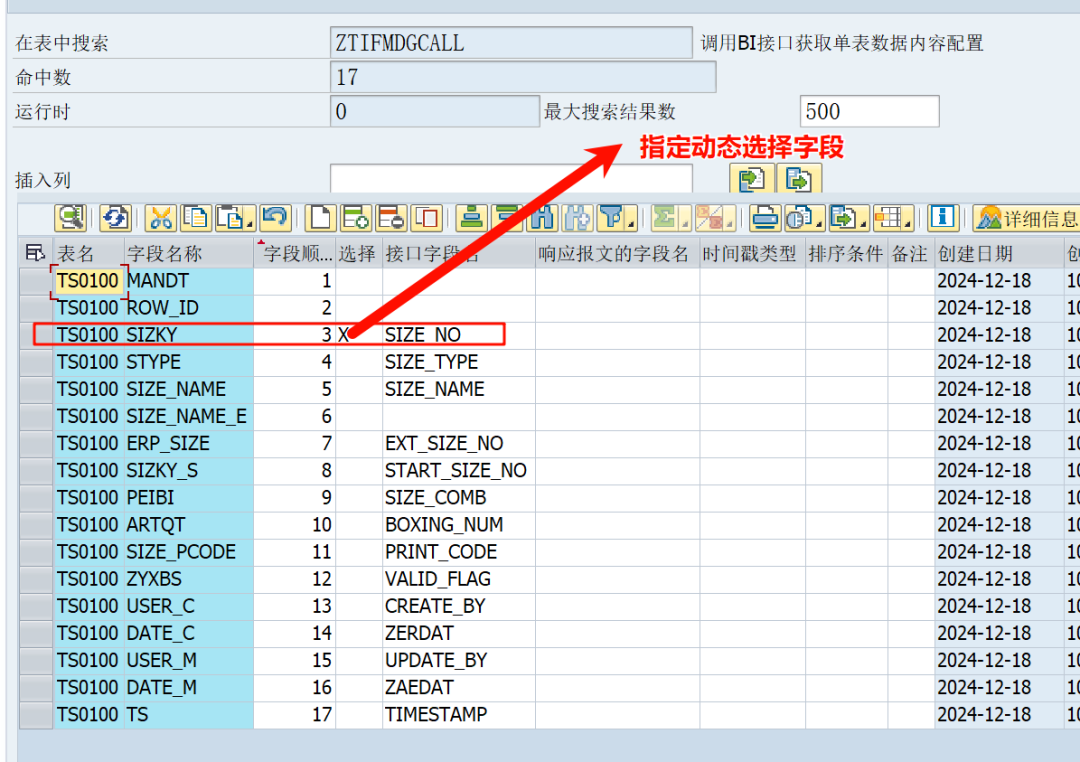
Task: Open the Export dropdown
Action: pyautogui.click(x=848, y=218)
